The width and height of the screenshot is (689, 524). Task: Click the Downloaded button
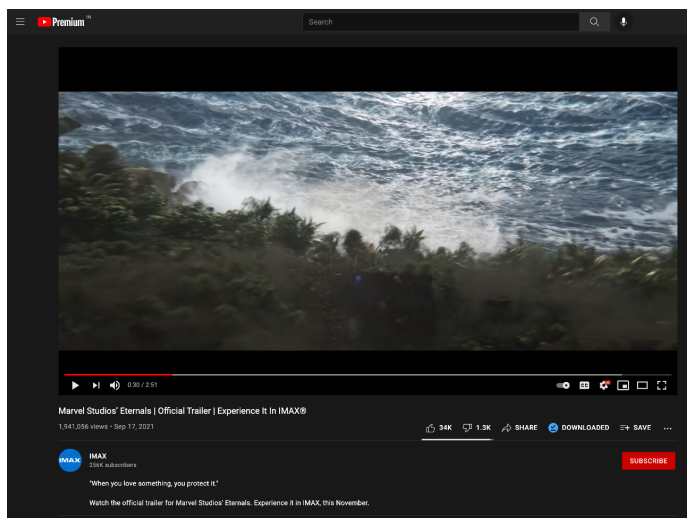pos(578,428)
